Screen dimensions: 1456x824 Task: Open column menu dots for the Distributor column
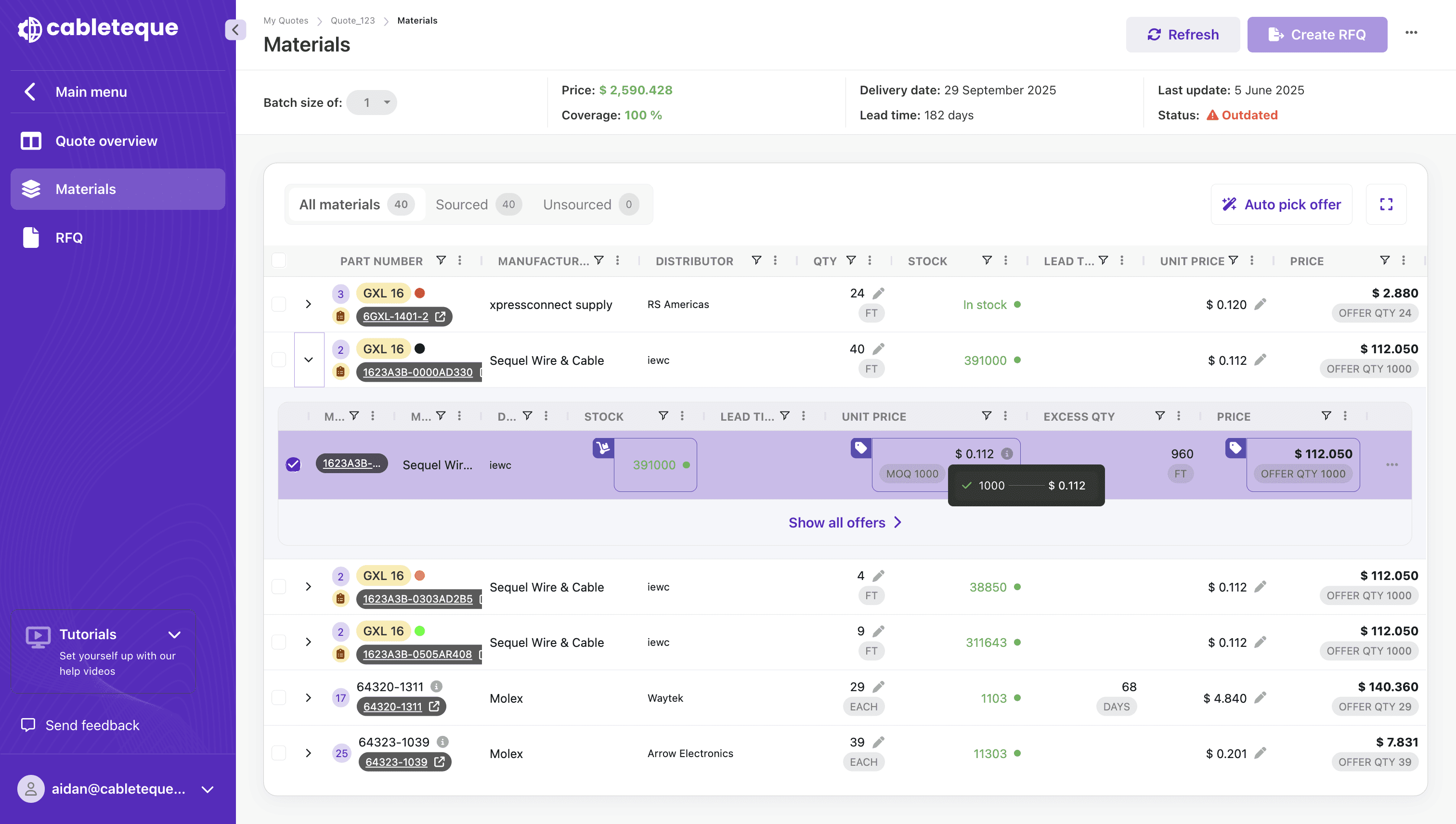click(x=775, y=260)
